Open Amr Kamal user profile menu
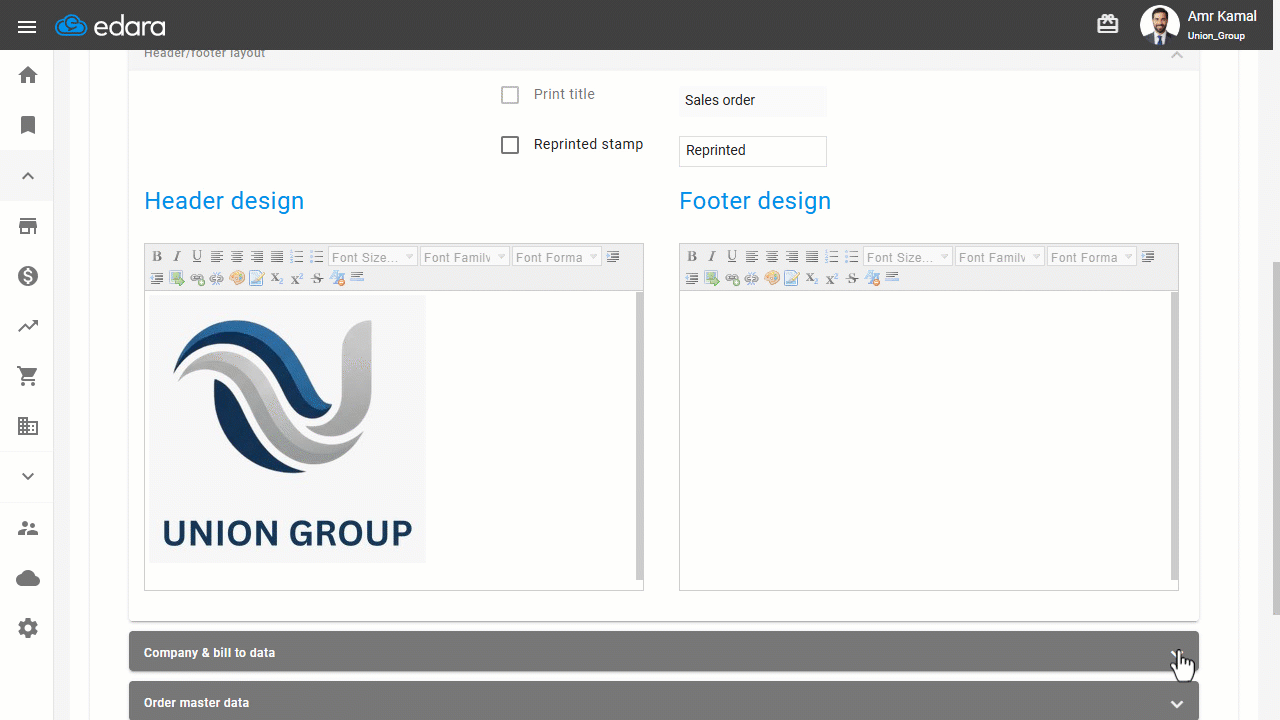The image size is (1280, 720). (1199, 25)
